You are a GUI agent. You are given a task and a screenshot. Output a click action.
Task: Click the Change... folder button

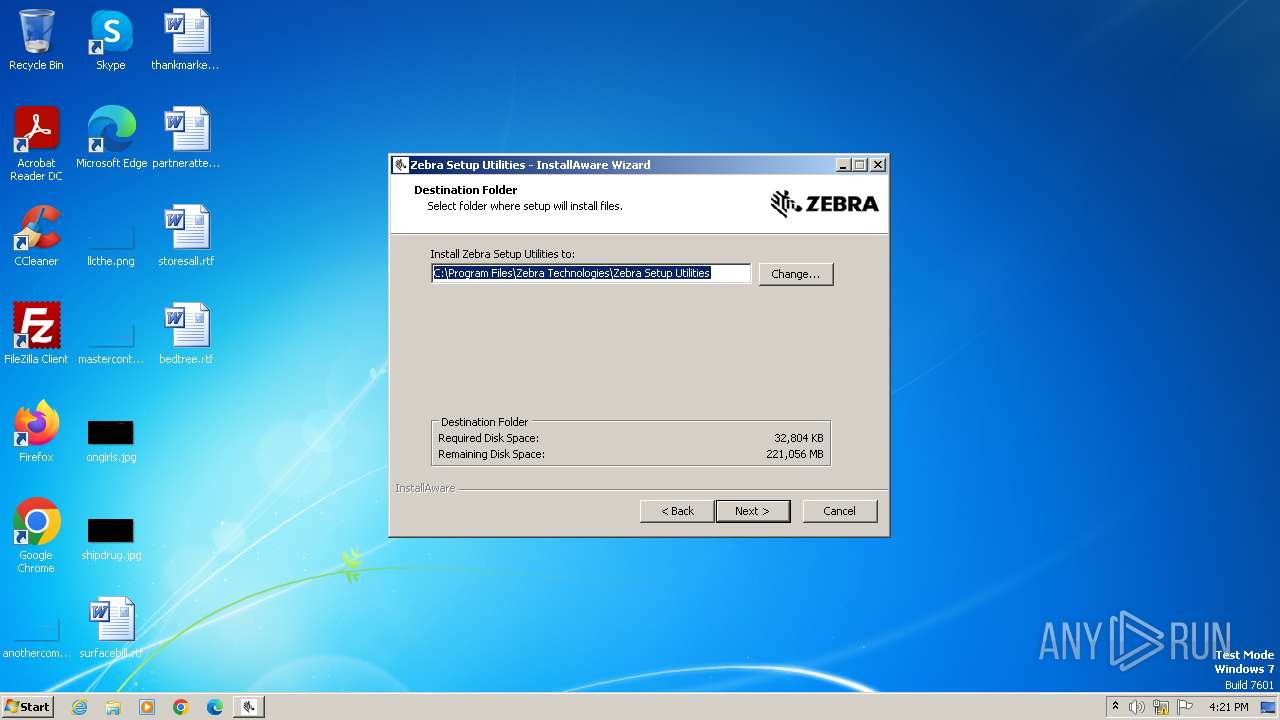pyautogui.click(x=796, y=274)
